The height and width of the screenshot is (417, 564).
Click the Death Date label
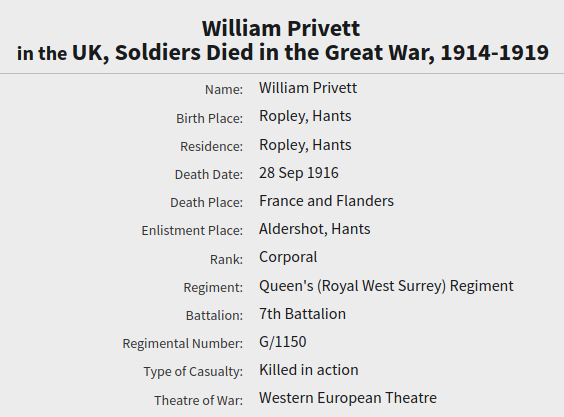pyautogui.click(x=209, y=174)
